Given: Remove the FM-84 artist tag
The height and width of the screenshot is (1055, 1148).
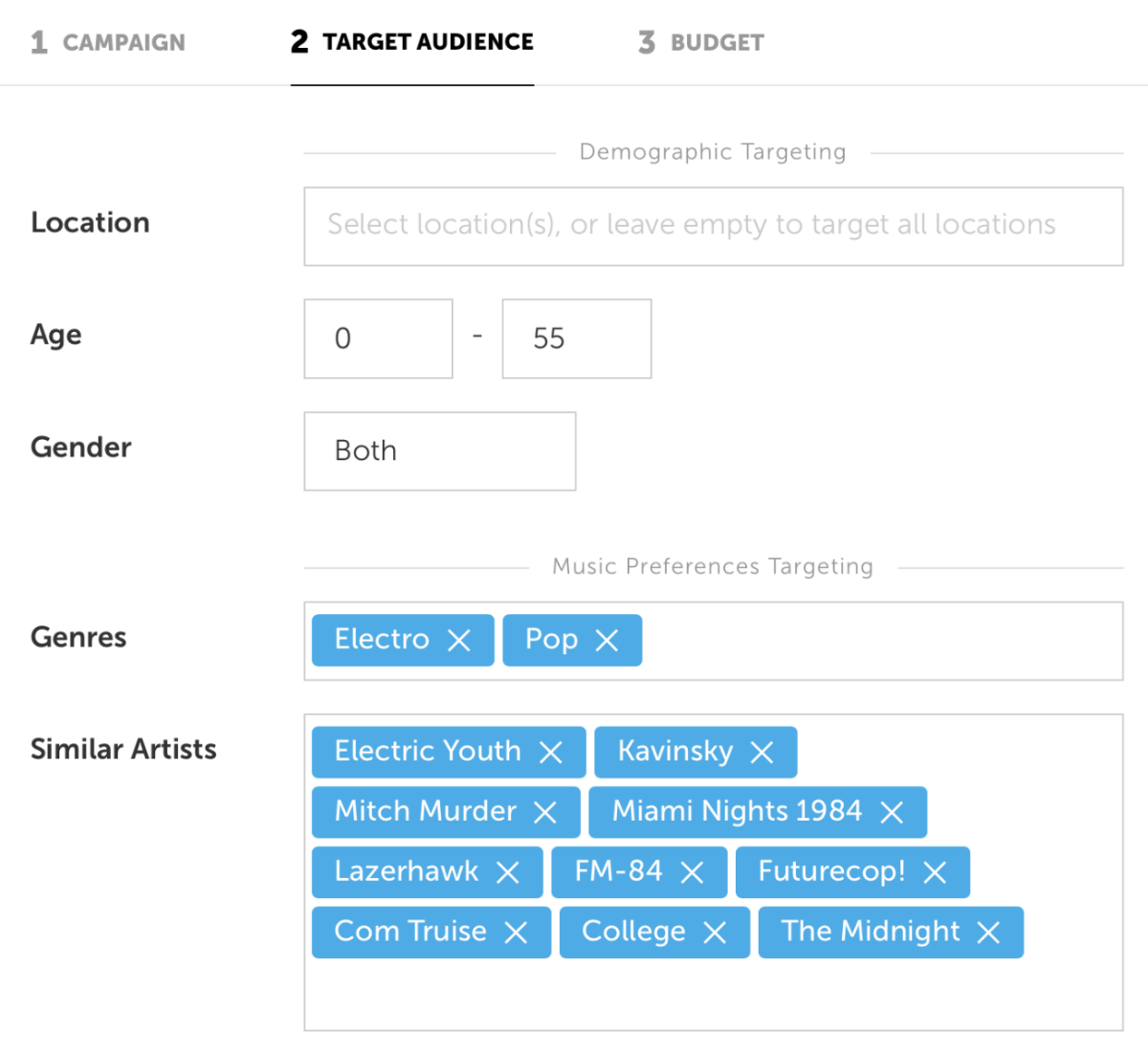Looking at the screenshot, I should (x=692, y=872).
